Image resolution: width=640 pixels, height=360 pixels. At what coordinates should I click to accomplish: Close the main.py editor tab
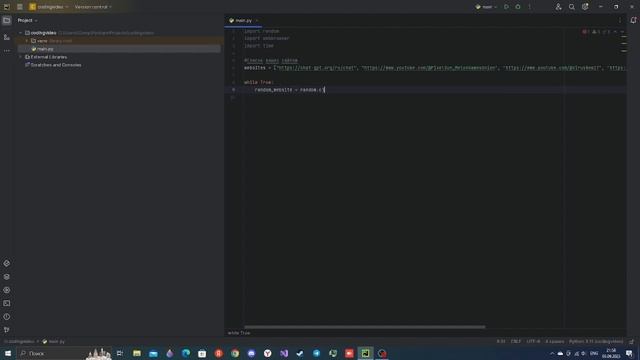click(x=257, y=20)
